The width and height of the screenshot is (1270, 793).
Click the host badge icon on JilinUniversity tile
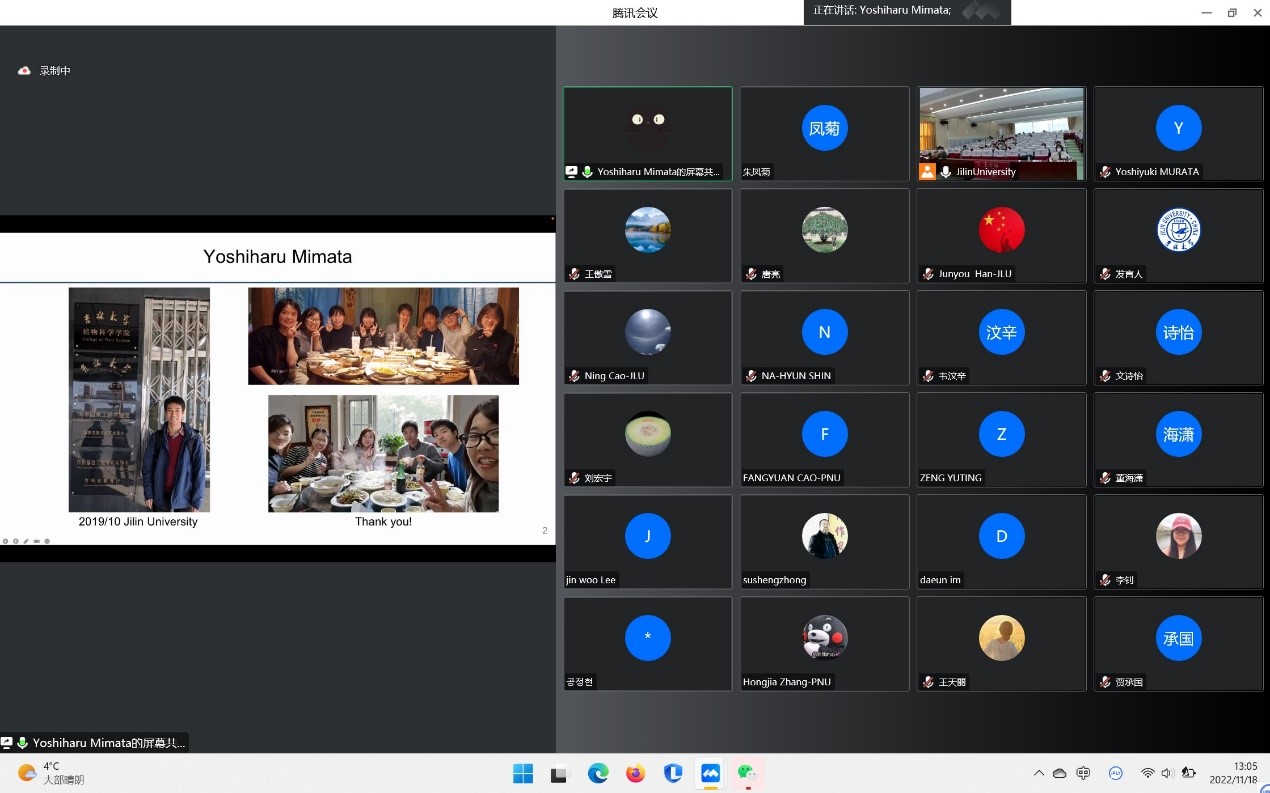927,172
